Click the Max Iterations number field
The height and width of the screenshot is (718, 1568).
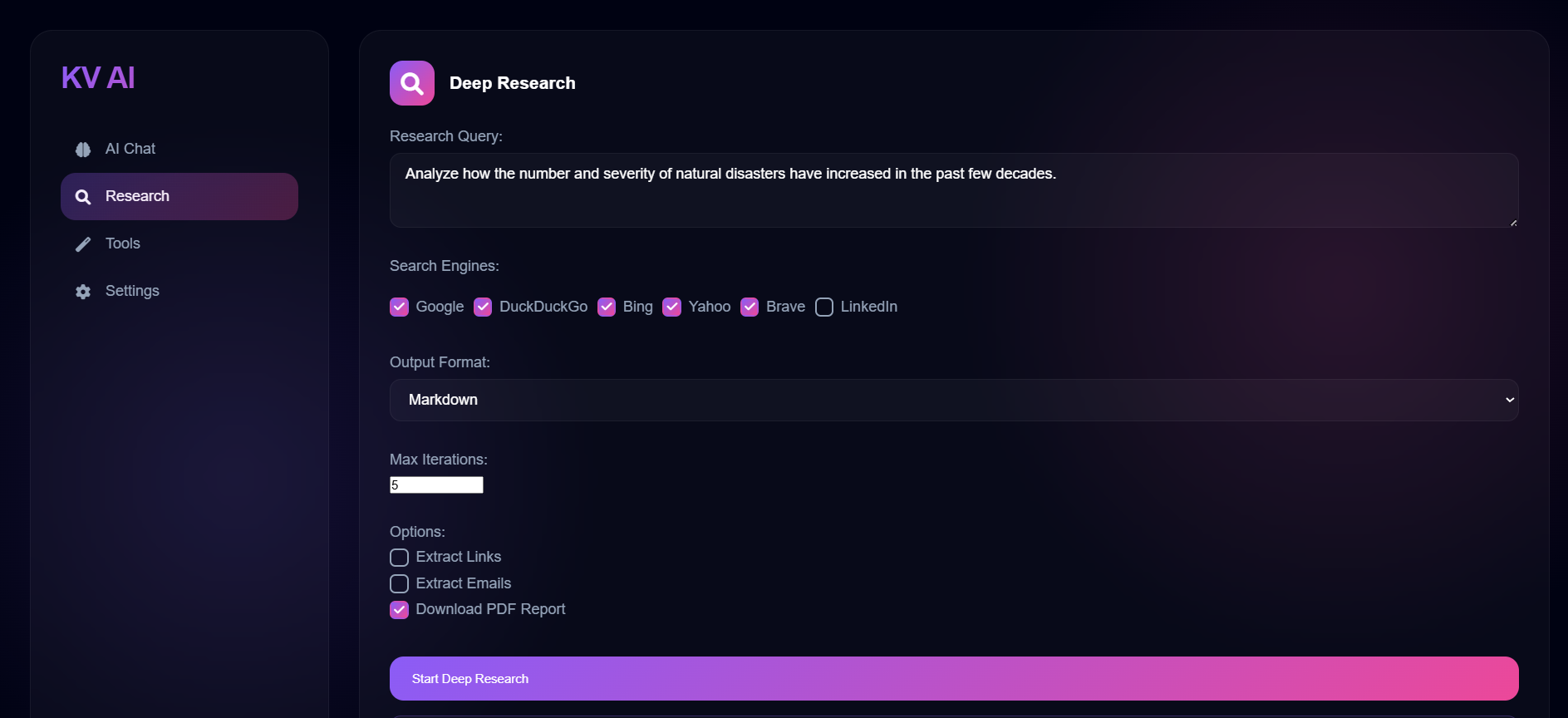436,485
